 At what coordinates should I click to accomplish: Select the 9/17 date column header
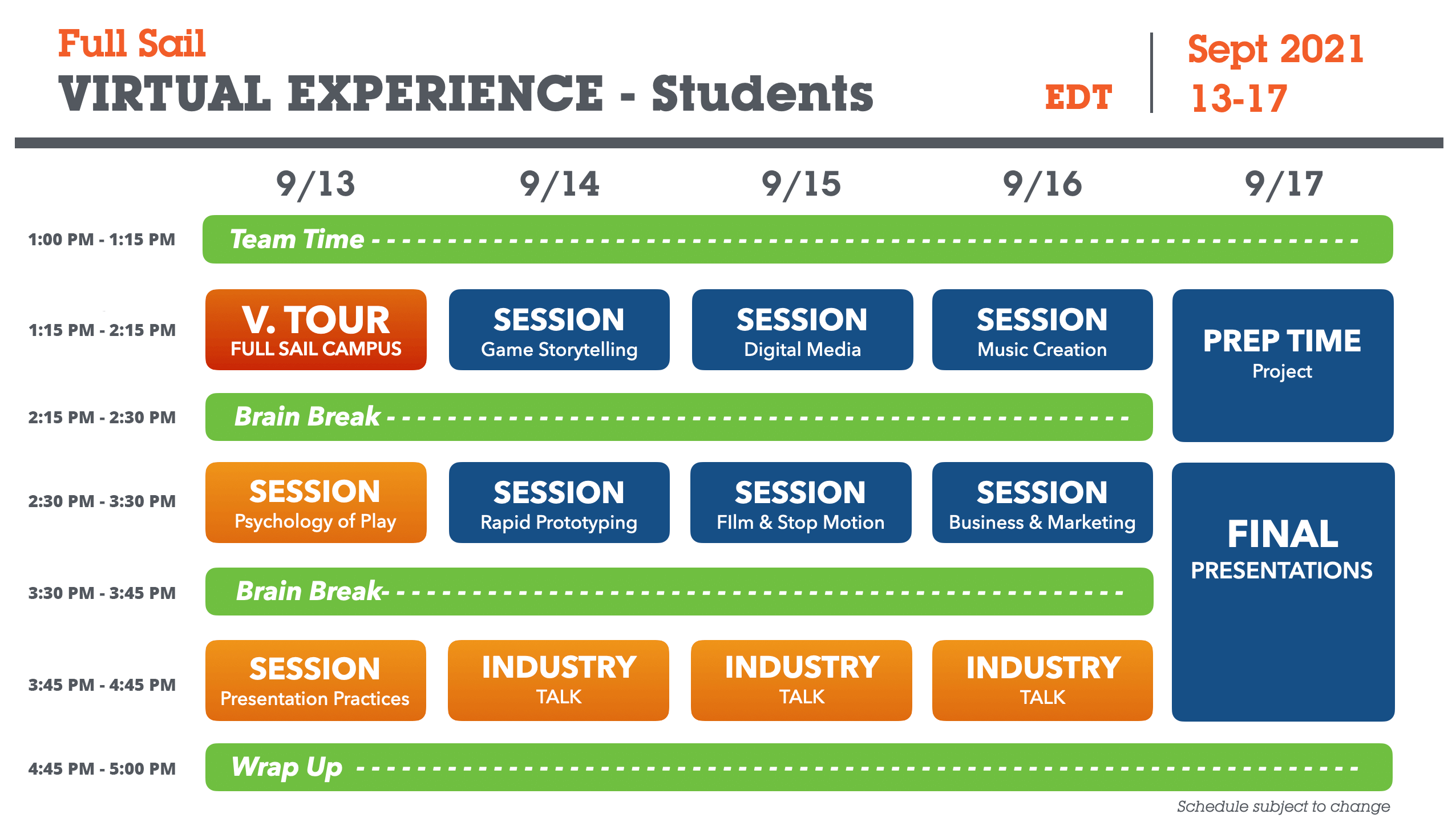point(1283,184)
